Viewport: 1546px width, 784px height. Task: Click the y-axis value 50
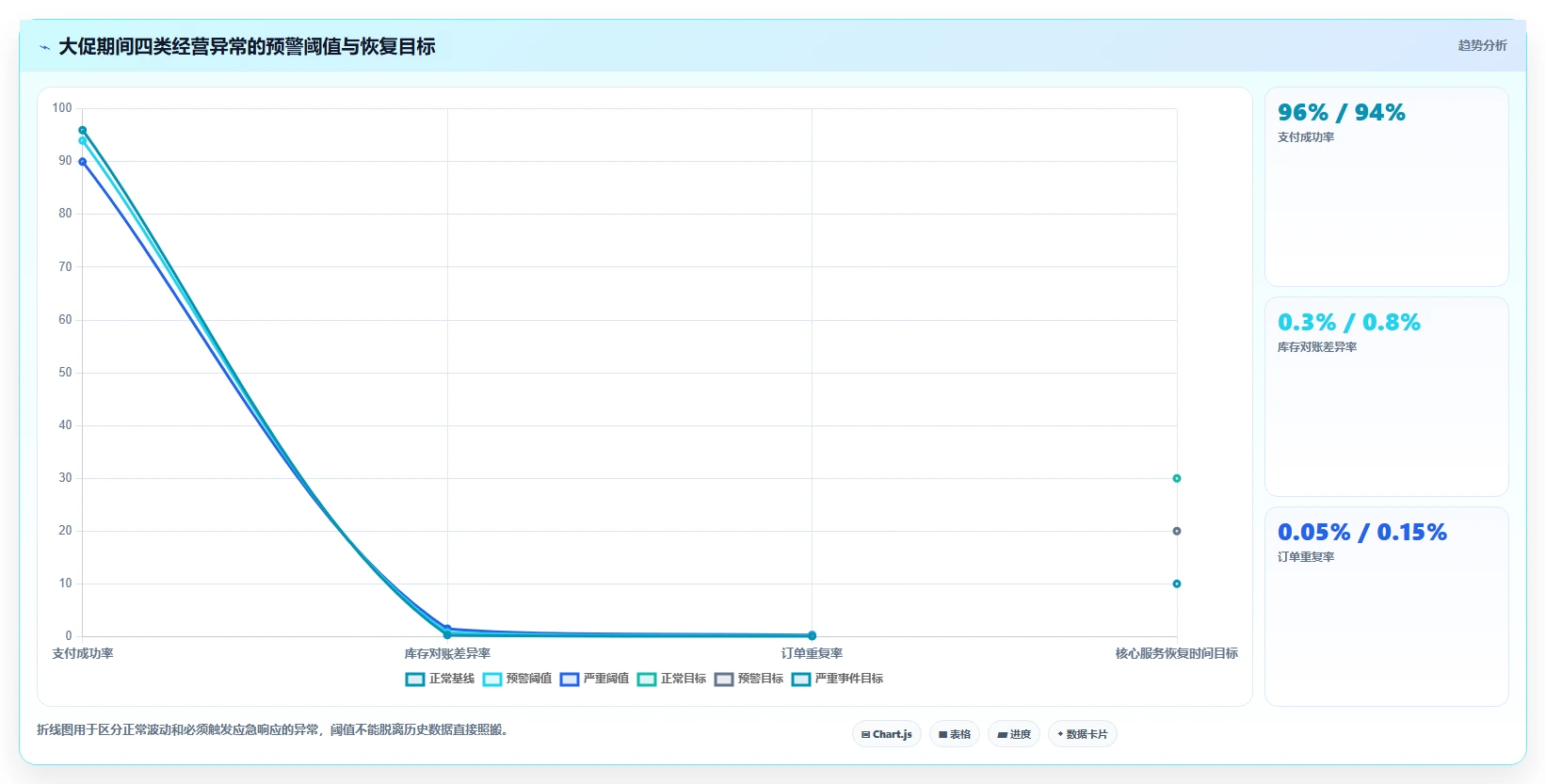(x=65, y=373)
